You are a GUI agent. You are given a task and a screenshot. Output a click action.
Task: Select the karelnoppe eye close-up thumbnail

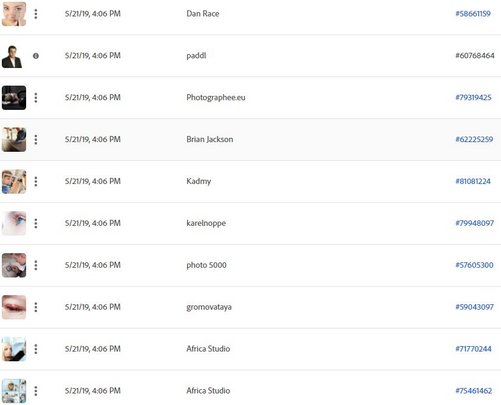coord(14,223)
